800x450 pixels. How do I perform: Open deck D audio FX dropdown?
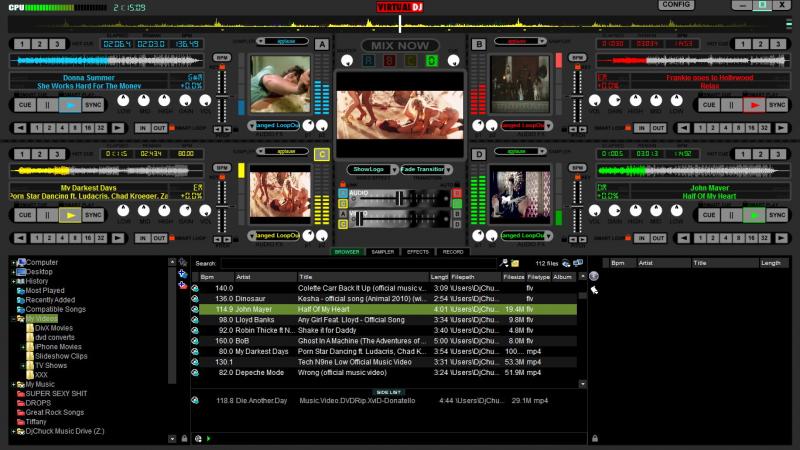click(x=549, y=236)
